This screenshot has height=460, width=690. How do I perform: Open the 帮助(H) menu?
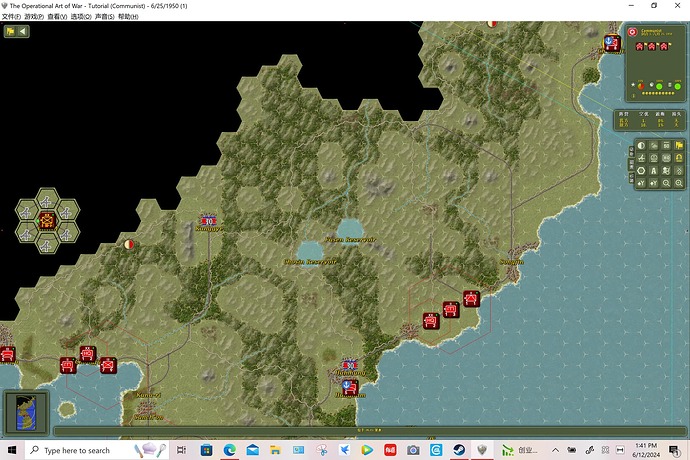click(x=128, y=17)
